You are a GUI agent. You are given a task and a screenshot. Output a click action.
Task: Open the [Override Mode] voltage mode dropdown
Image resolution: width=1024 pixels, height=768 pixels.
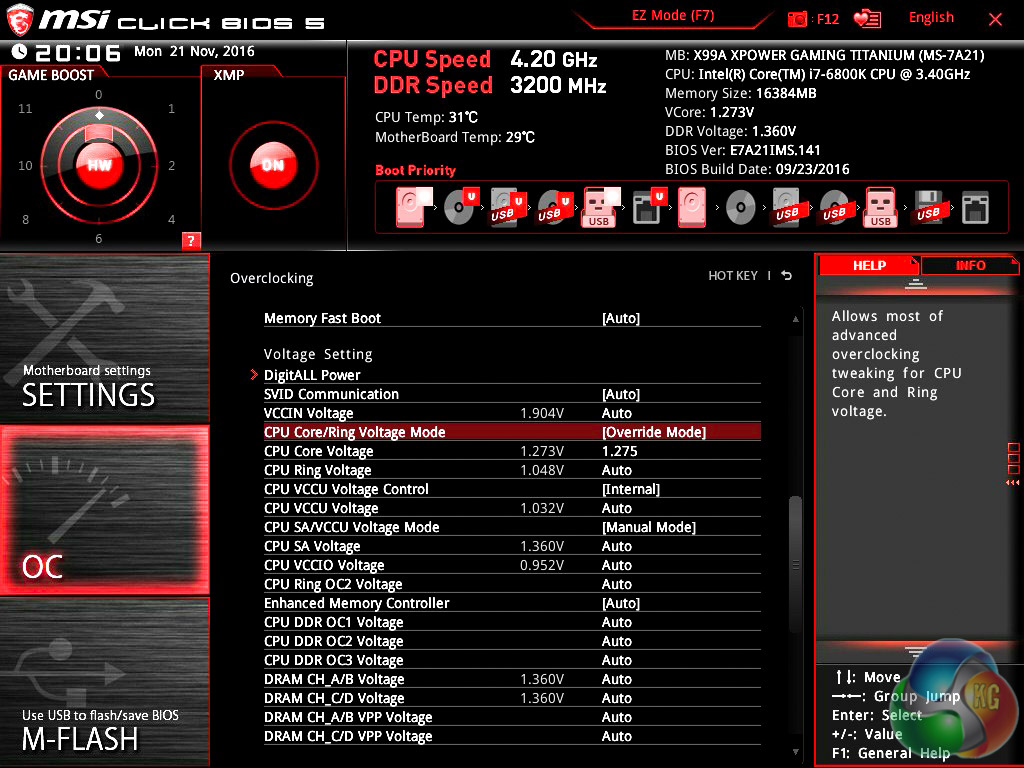[x=654, y=432]
